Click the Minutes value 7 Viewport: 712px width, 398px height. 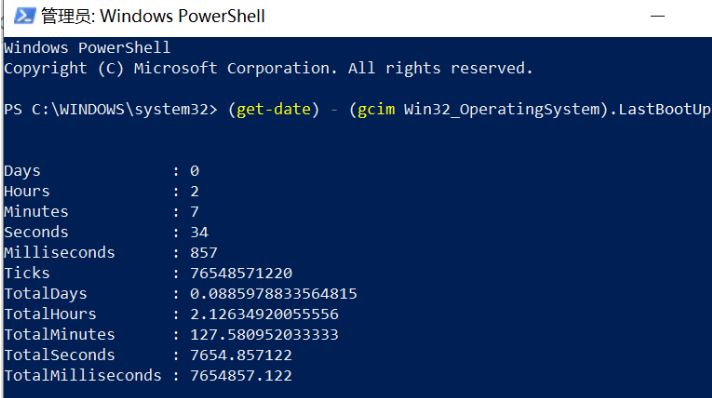click(x=194, y=212)
